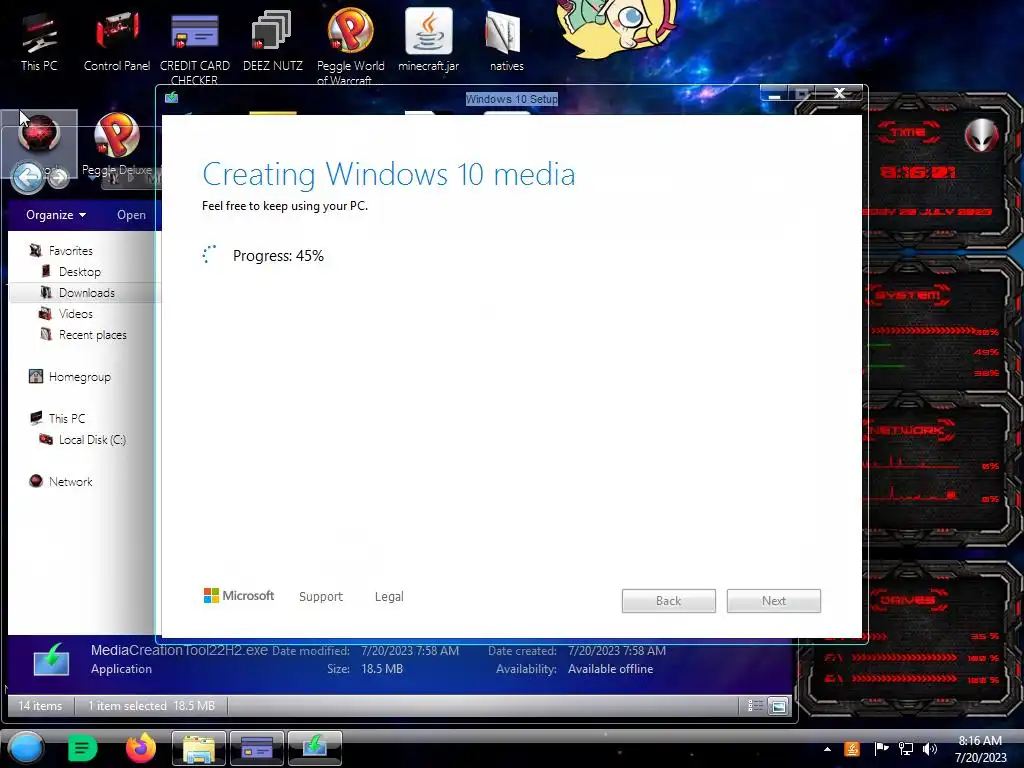
Task: Open network tray icon
Action: [906, 749]
